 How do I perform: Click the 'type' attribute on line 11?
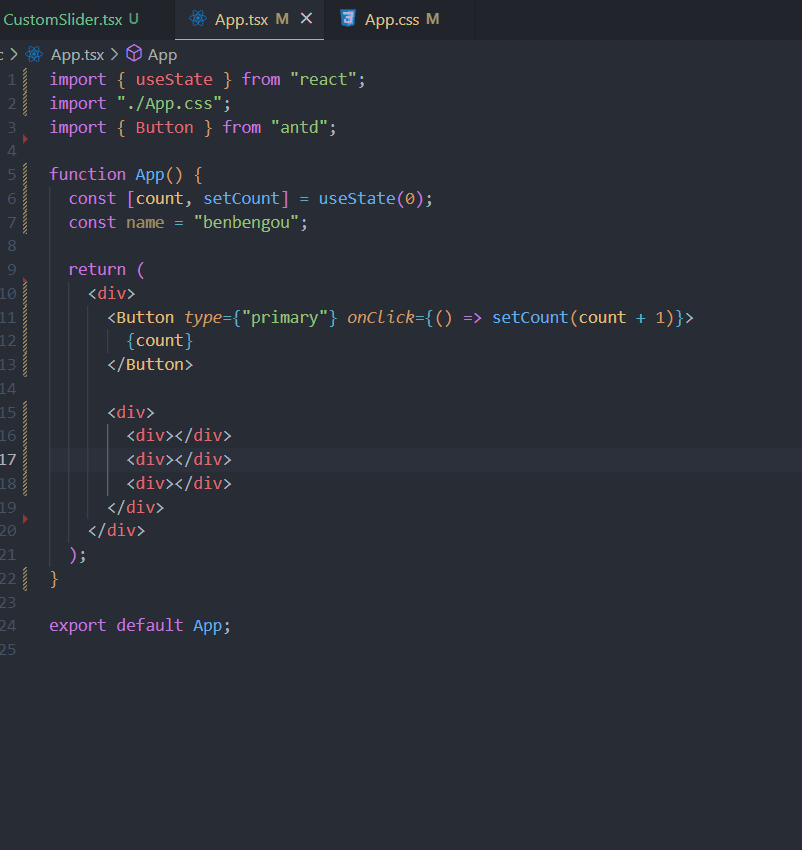203,317
